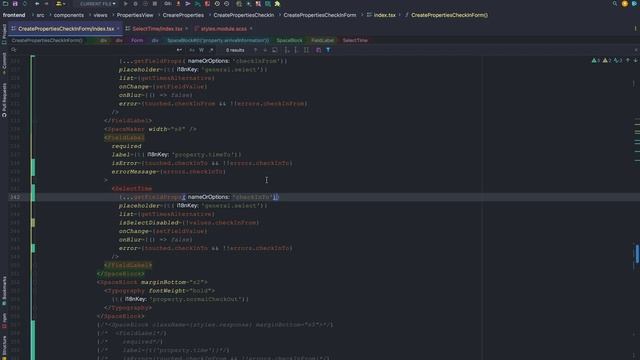Switch to CreatePropertiesCheckInForm/index.tsx tab
The width and height of the screenshot is (640, 360).
click(x=66, y=29)
